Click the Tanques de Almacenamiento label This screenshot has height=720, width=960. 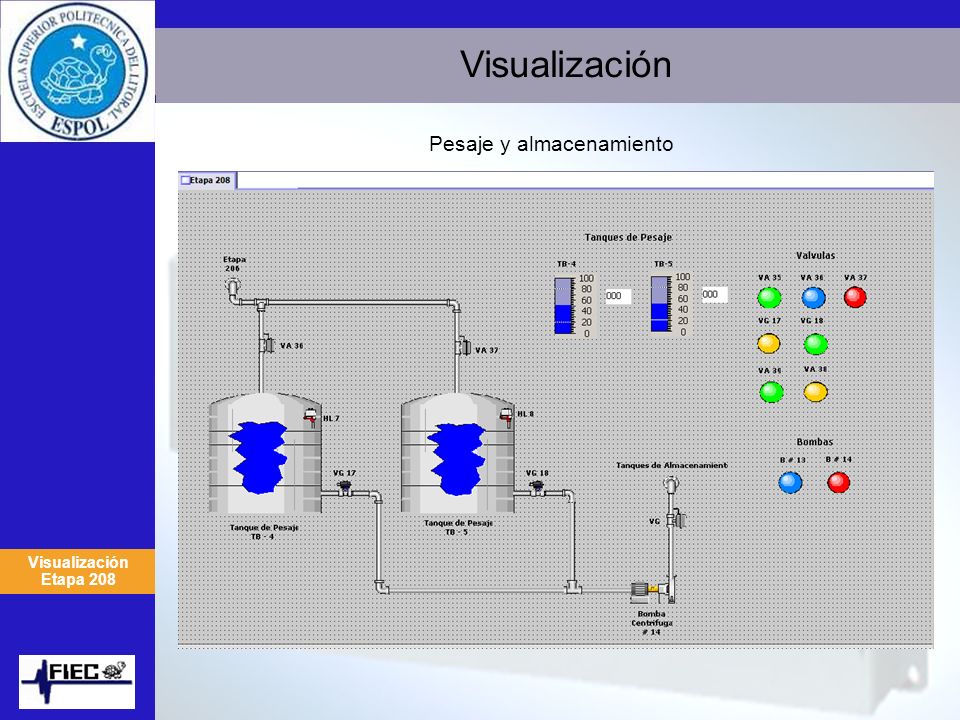click(672, 465)
